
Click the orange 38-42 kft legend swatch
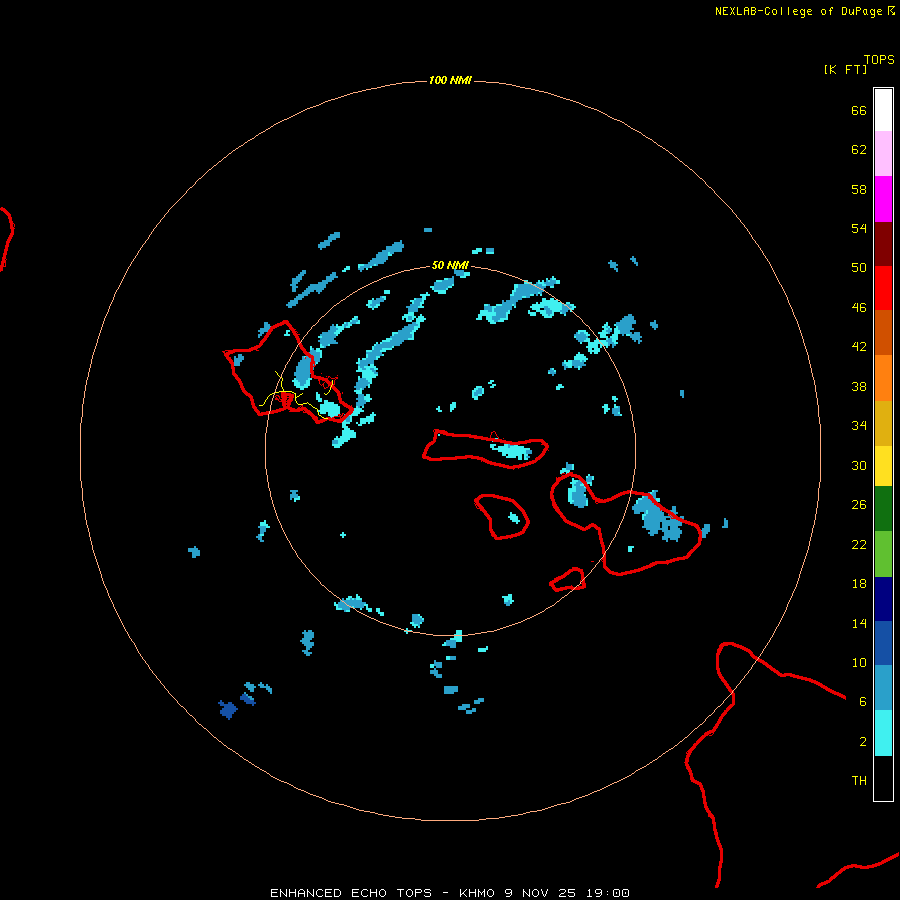[883, 378]
